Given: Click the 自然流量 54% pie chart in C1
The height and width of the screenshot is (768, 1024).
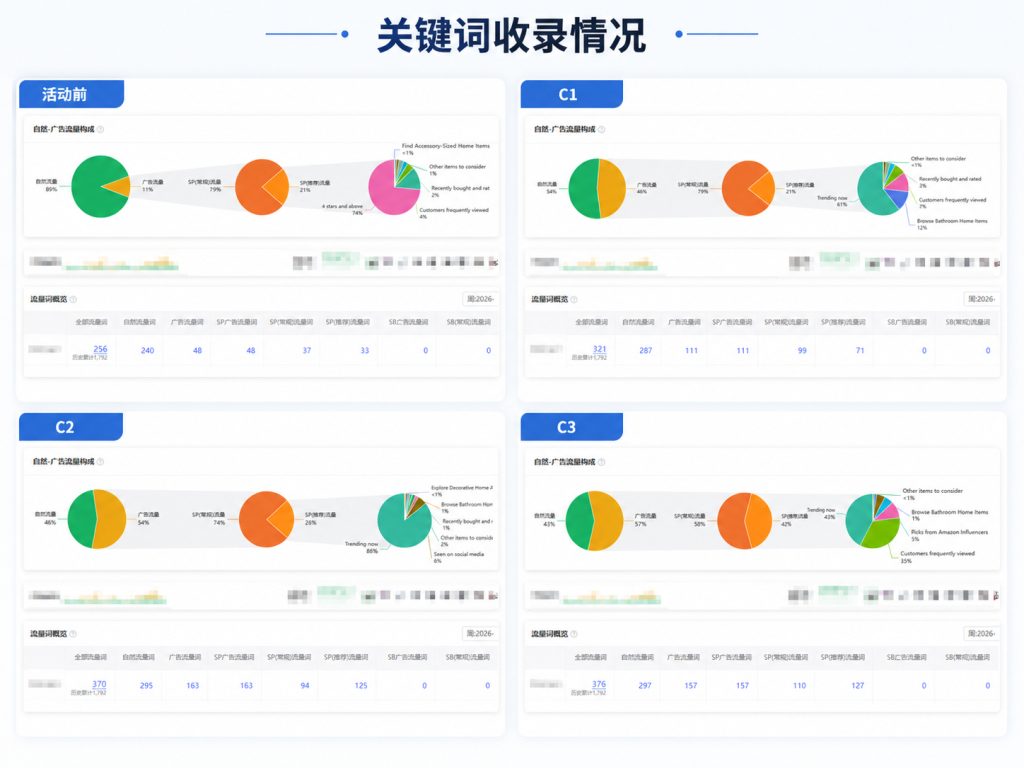Looking at the screenshot, I should (598, 188).
